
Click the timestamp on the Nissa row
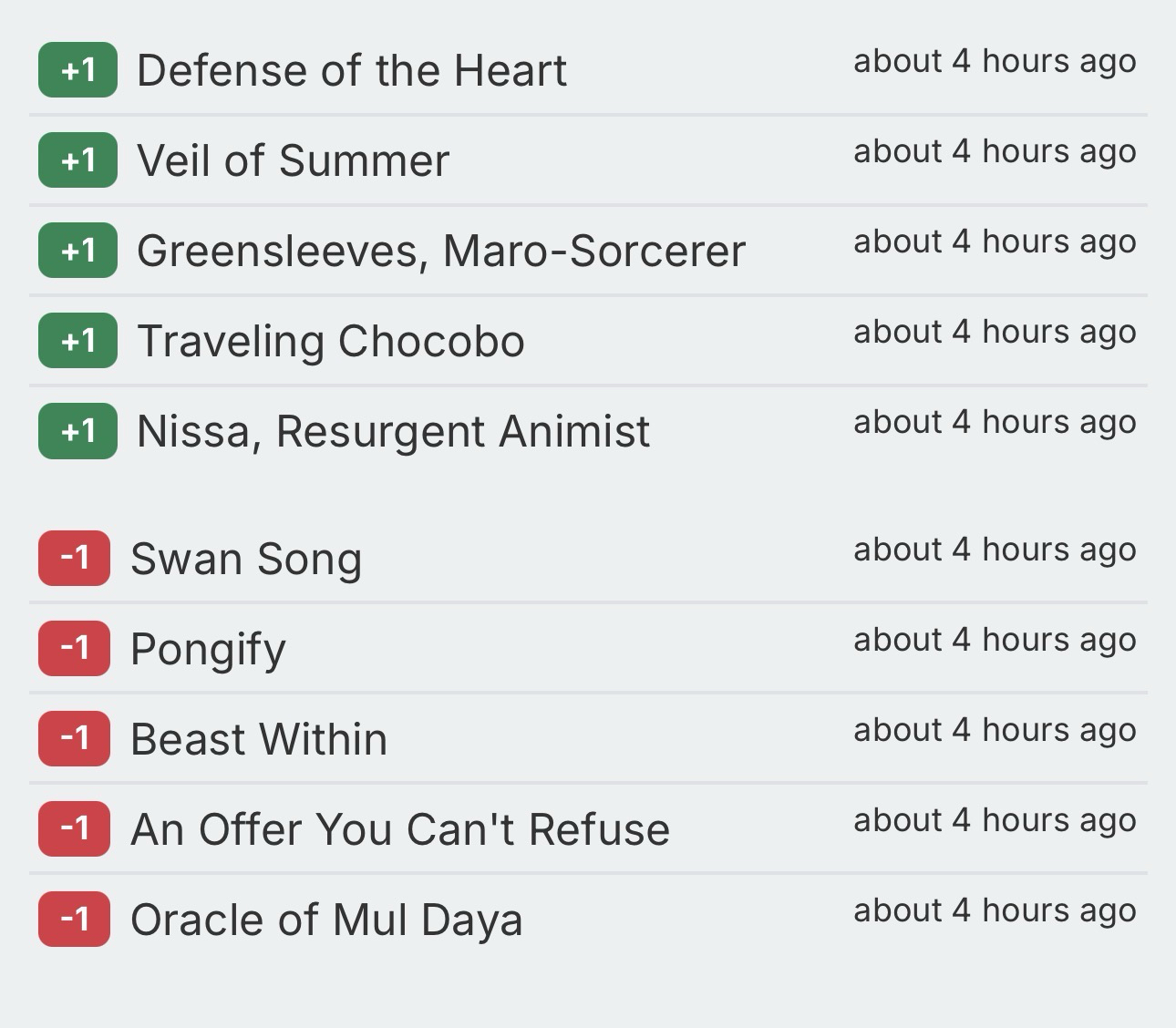(995, 422)
